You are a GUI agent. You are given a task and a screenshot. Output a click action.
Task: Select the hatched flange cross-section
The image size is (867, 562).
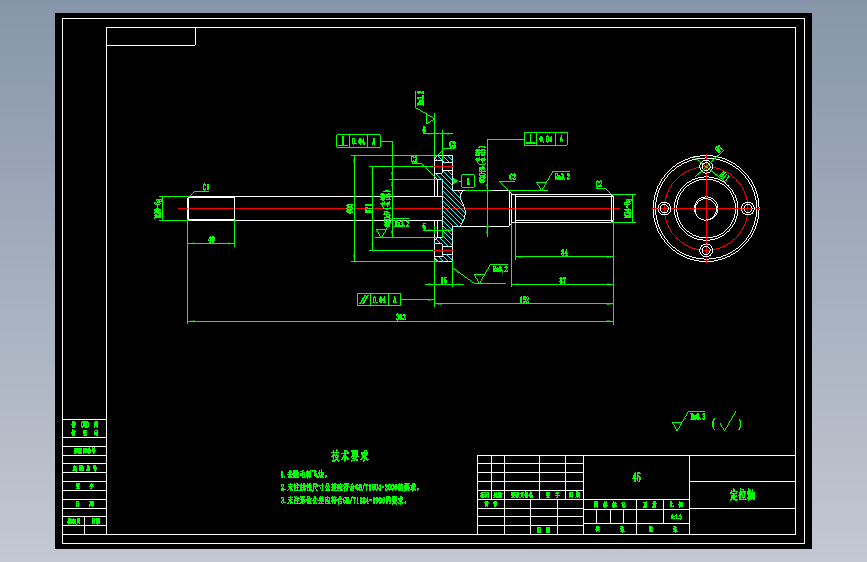pos(448,209)
